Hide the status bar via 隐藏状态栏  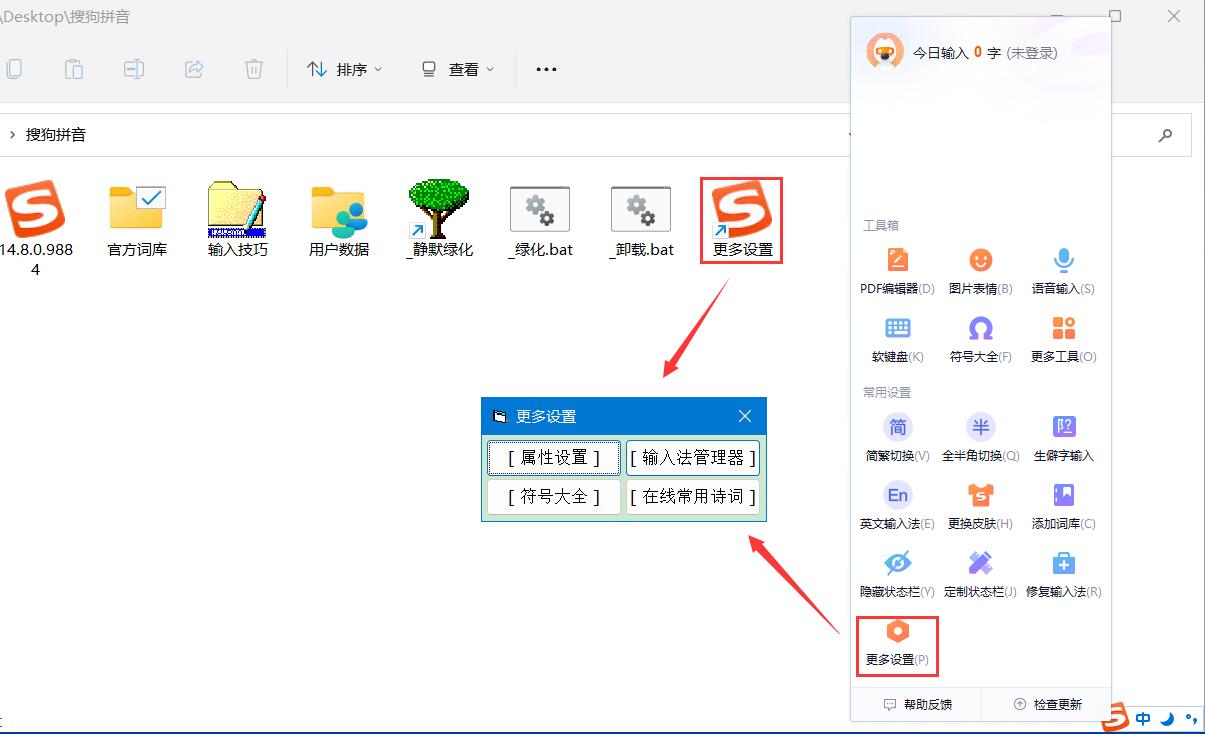click(897, 565)
